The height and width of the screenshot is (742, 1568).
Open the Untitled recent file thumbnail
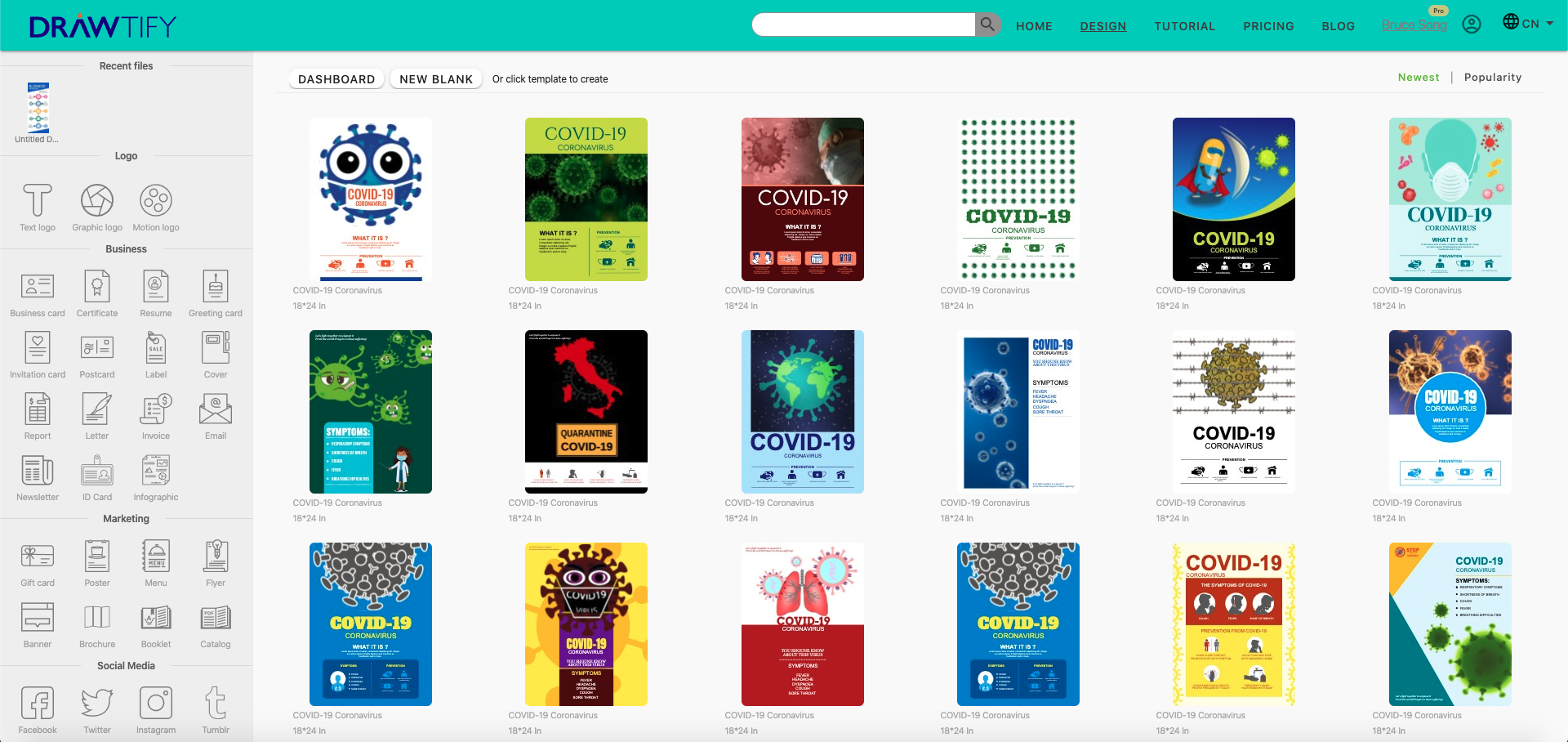click(38, 108)
